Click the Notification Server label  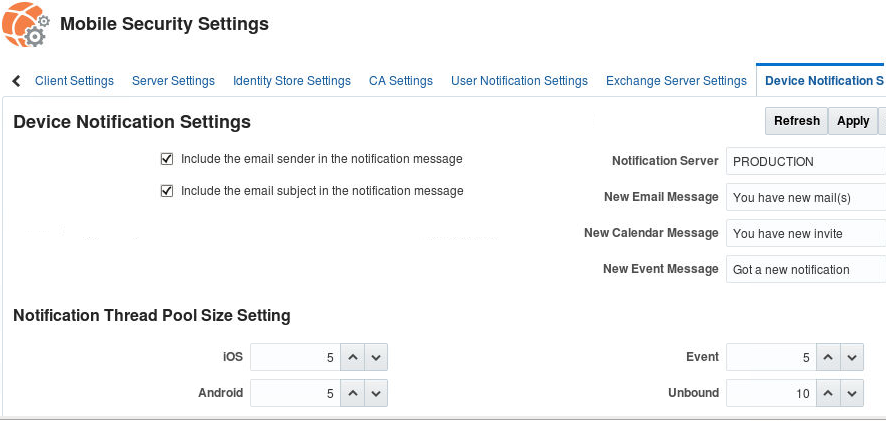[665, 161]
